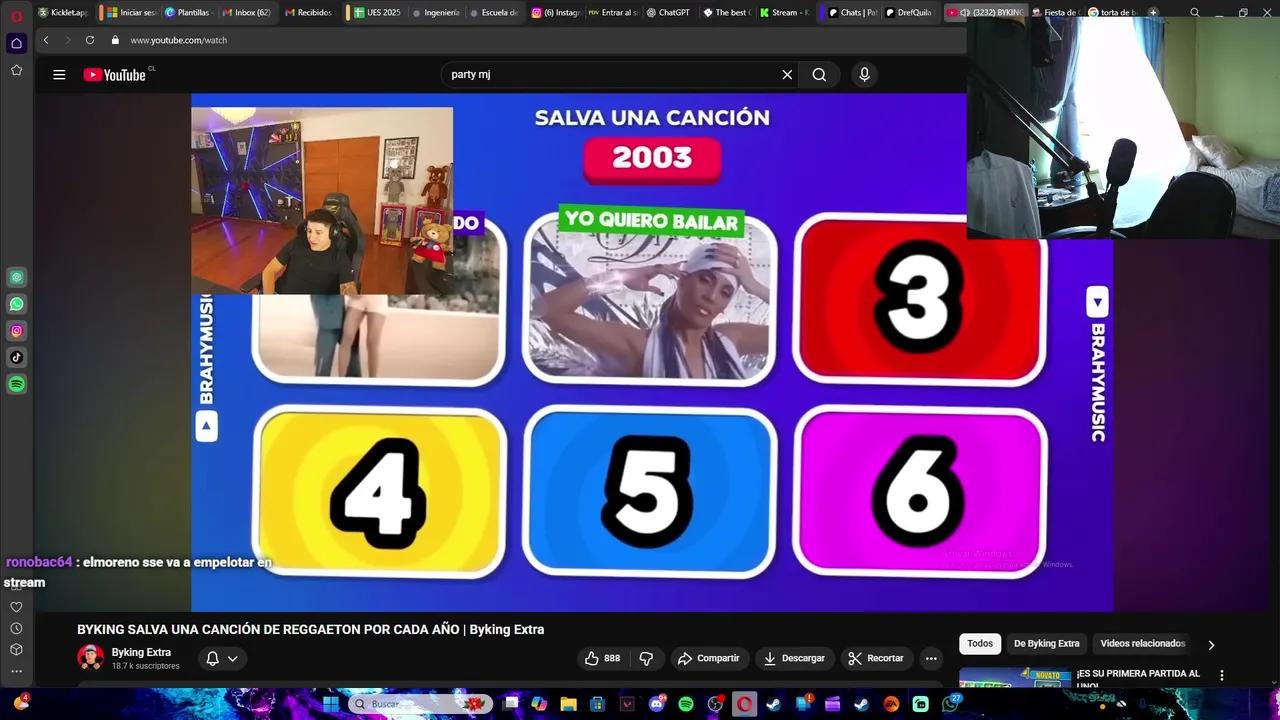This screenshot has height=720, width=1280.
Task: Run the YouTube search with magnifier button
Action: [819, 75]
